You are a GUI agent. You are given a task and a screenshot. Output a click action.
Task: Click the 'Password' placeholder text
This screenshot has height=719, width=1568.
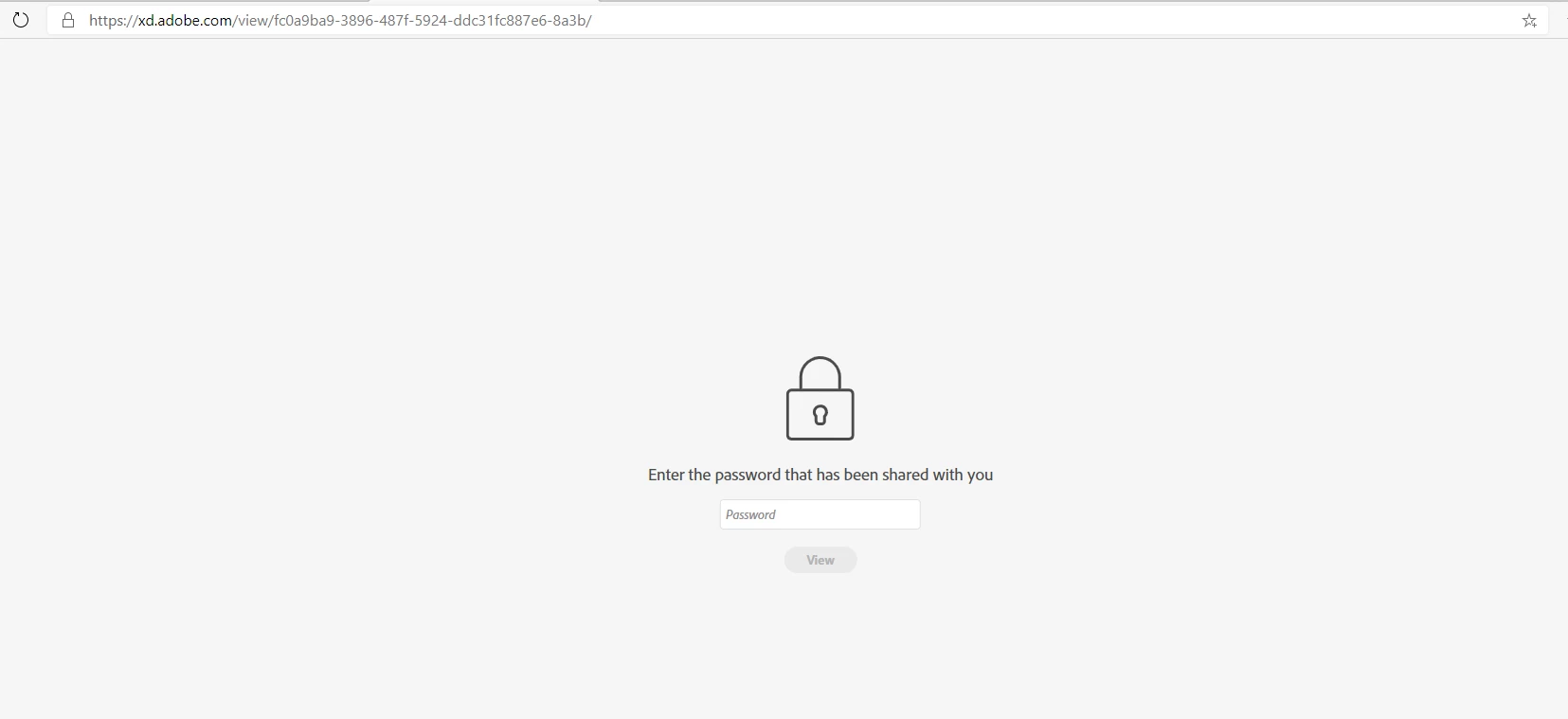(750, 514)
